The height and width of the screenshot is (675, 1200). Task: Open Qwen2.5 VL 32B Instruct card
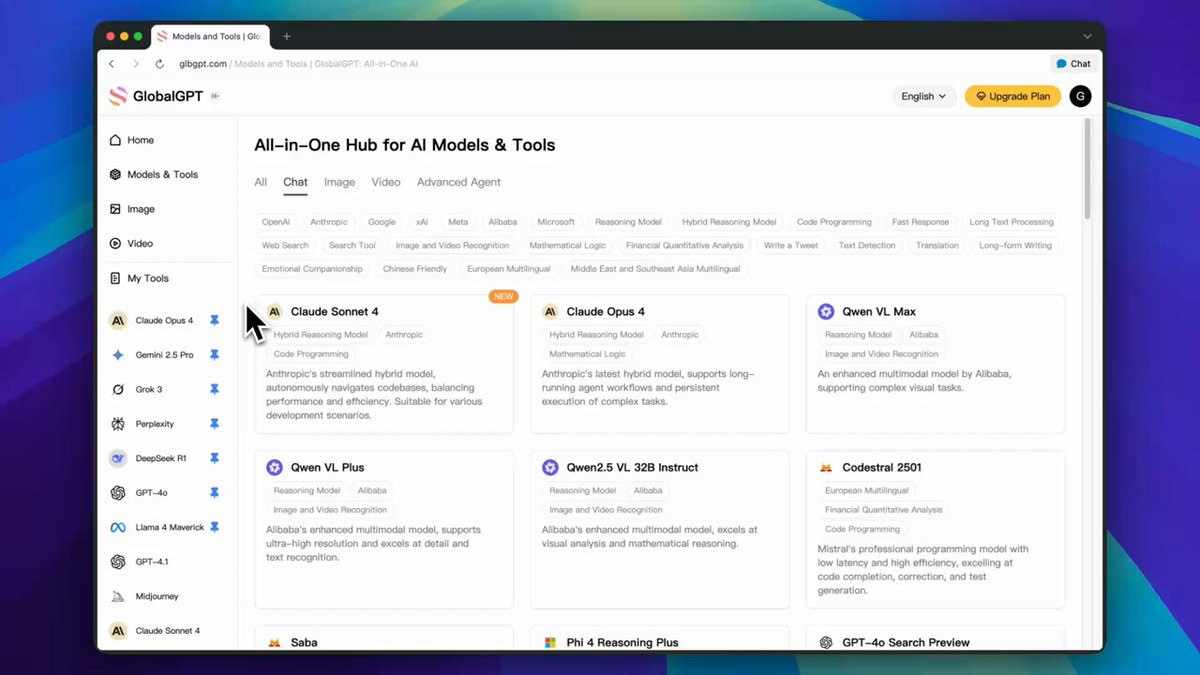[x=660, y=529]
